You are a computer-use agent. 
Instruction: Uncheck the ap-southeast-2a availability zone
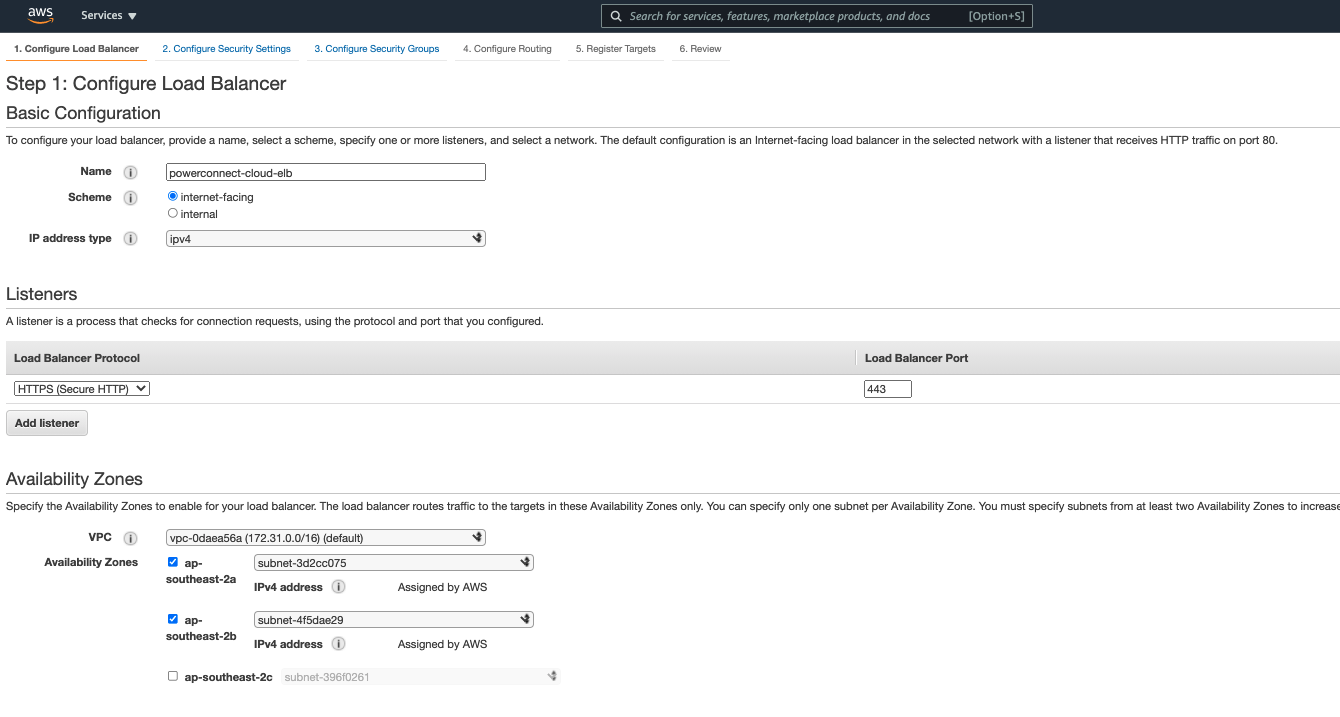[x=173, y=562]
